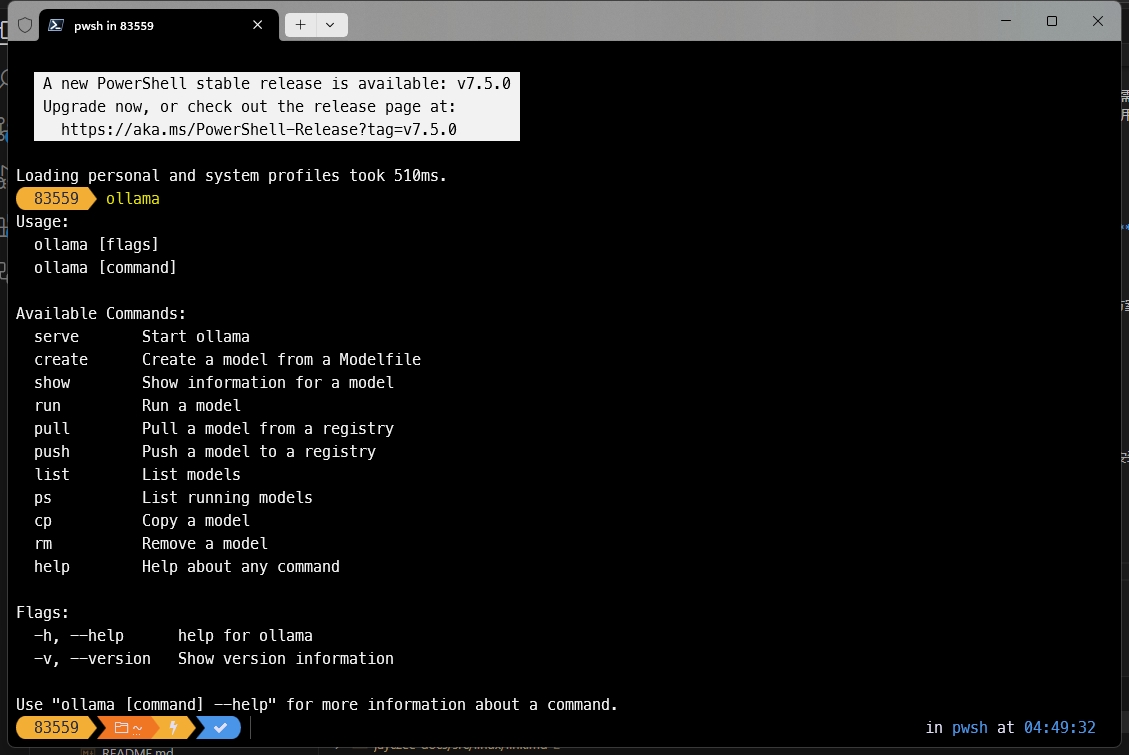Click the '83559' segment in the bottom prompt
The height and width of the screenshot is (755, 1129).
tap(56, 728)
